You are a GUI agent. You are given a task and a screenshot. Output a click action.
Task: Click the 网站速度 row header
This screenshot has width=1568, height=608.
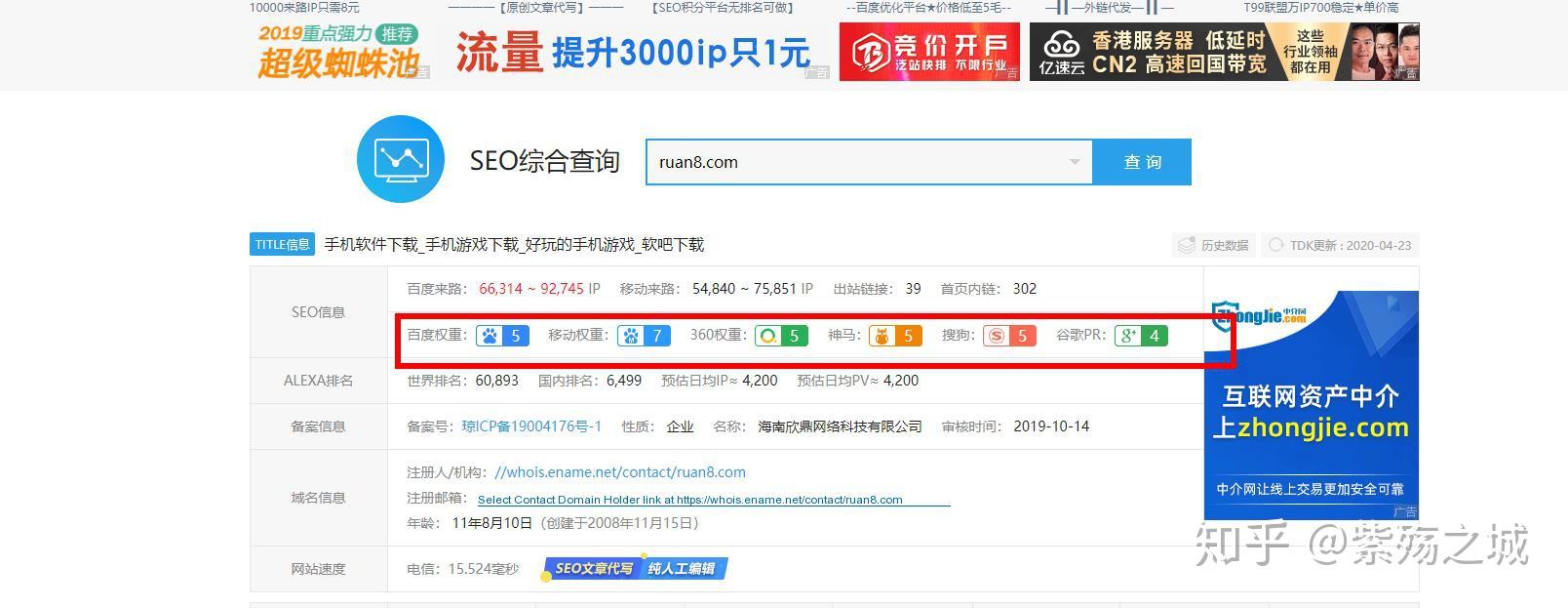pos(319,569)
